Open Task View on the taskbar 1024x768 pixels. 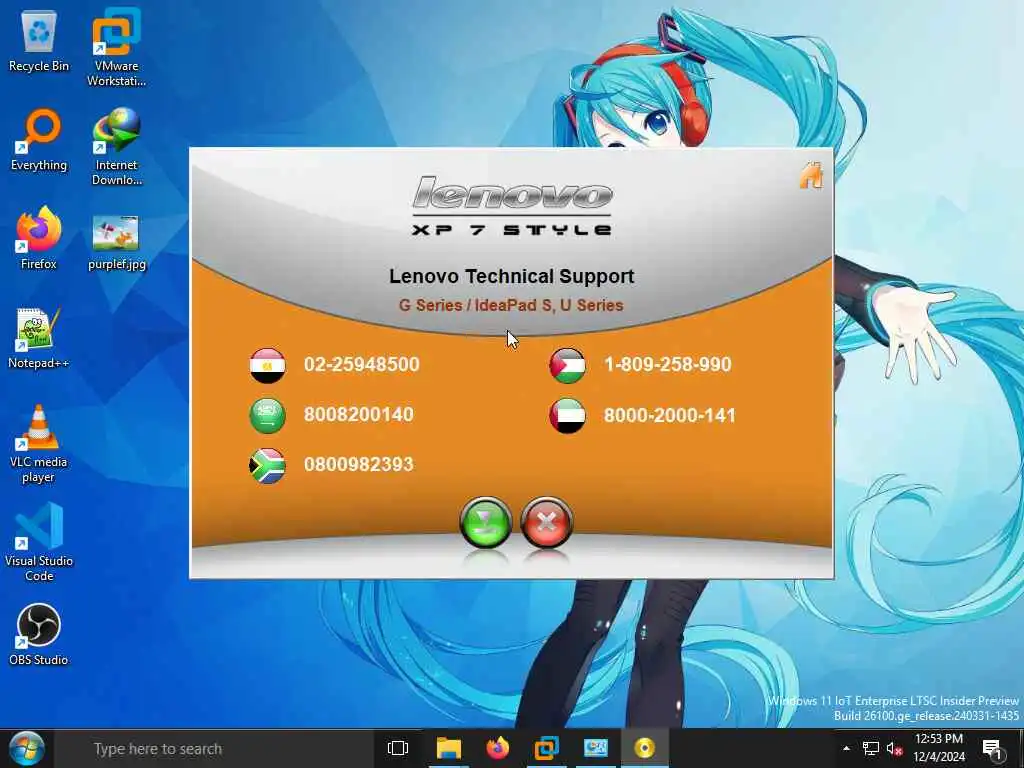click(397, 748)
